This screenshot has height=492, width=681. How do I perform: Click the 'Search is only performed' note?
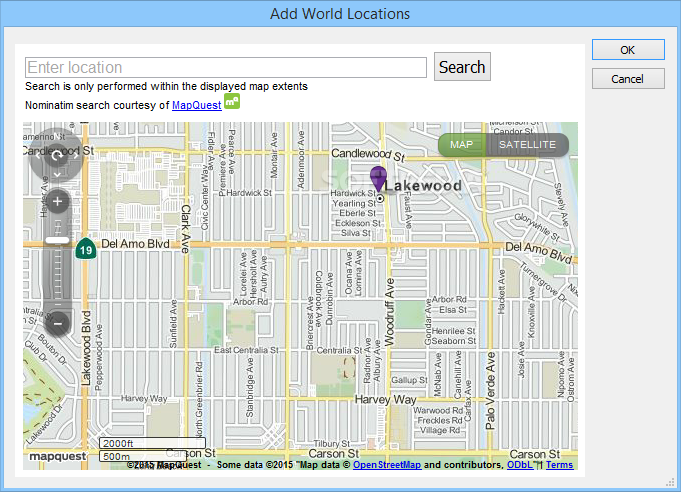point(166,86)
